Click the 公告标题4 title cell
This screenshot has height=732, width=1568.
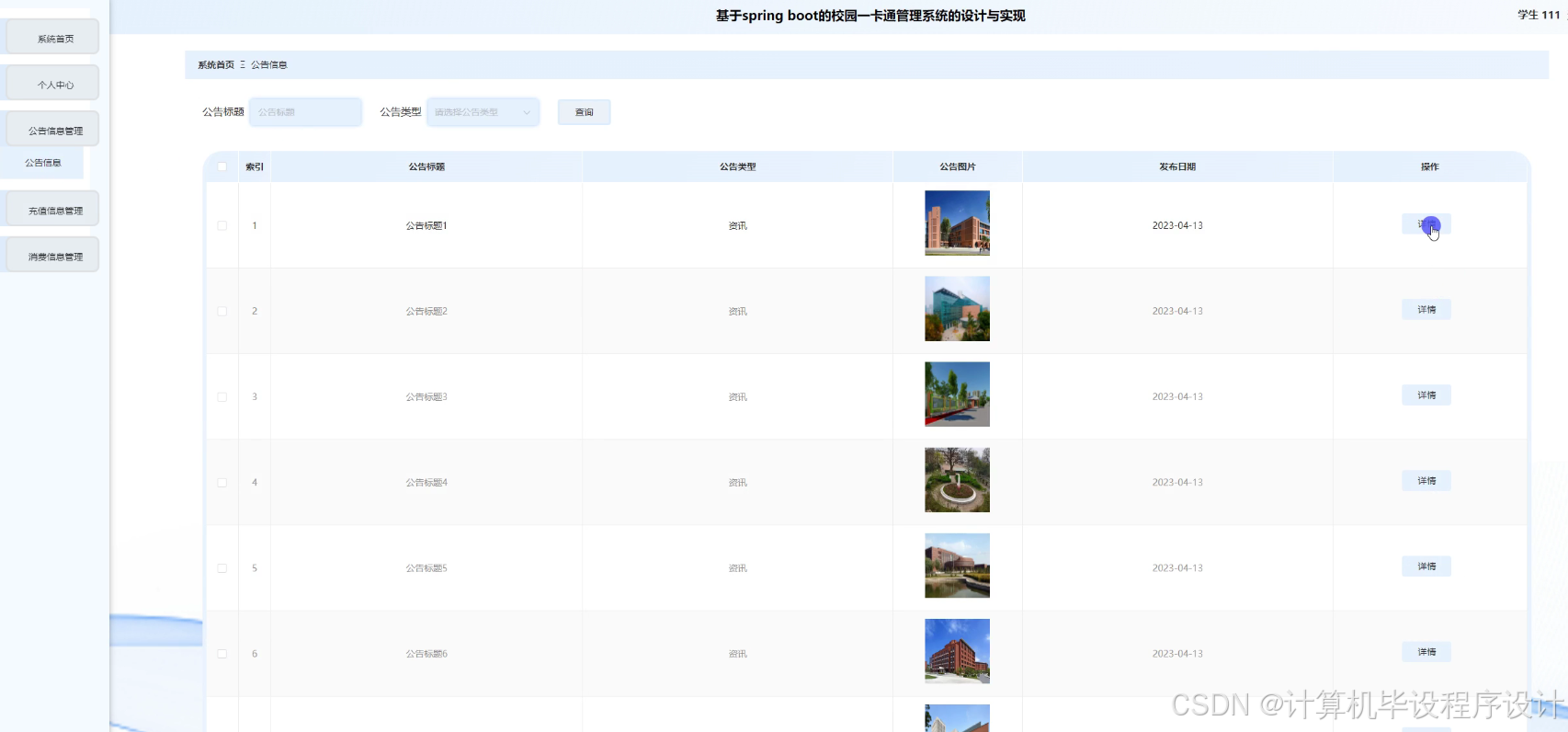coord(426,482)
